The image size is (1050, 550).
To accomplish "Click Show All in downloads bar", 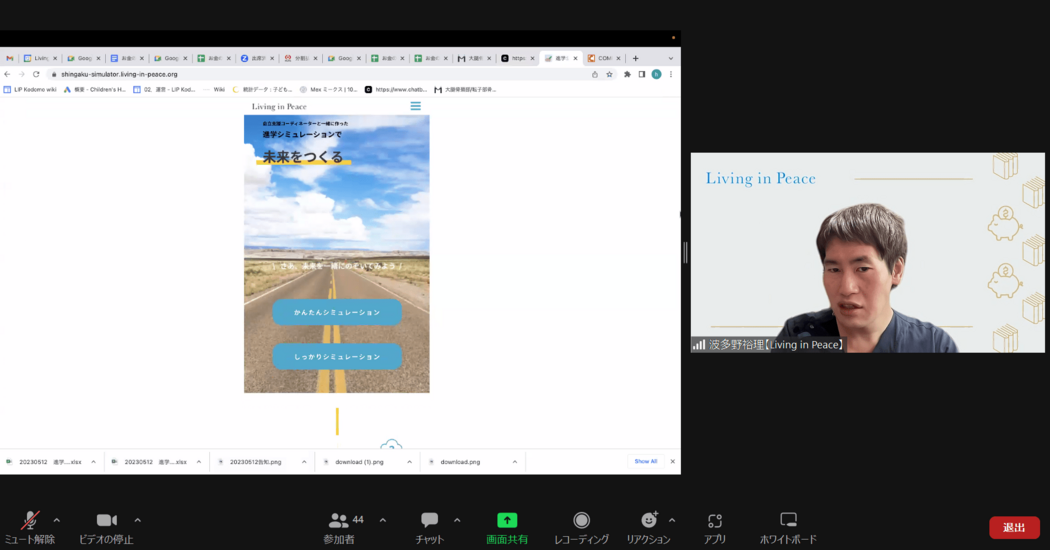I will click(646, 461).
